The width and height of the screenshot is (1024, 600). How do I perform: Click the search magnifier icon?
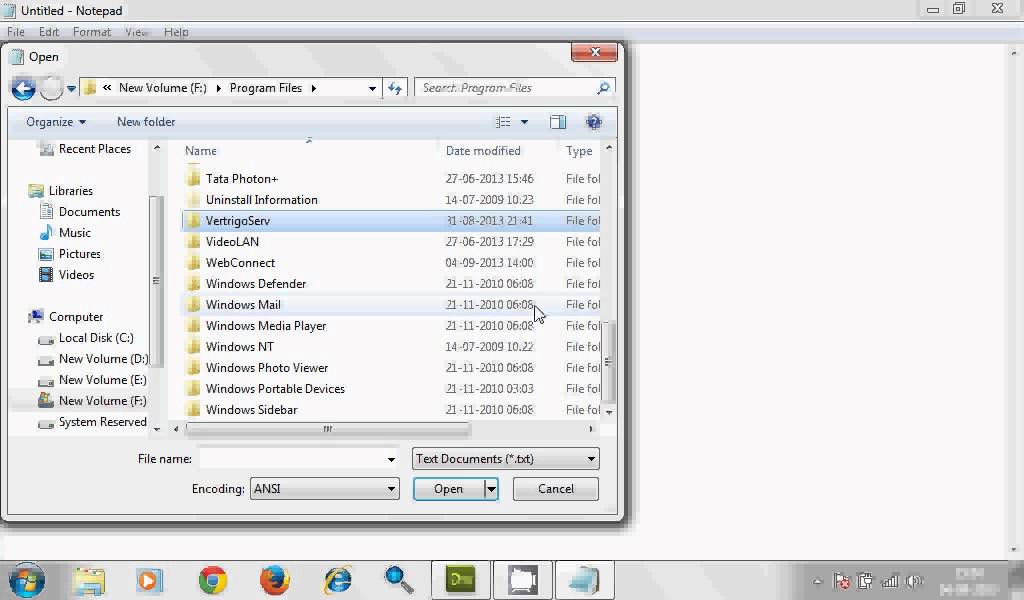pos(603,87)
